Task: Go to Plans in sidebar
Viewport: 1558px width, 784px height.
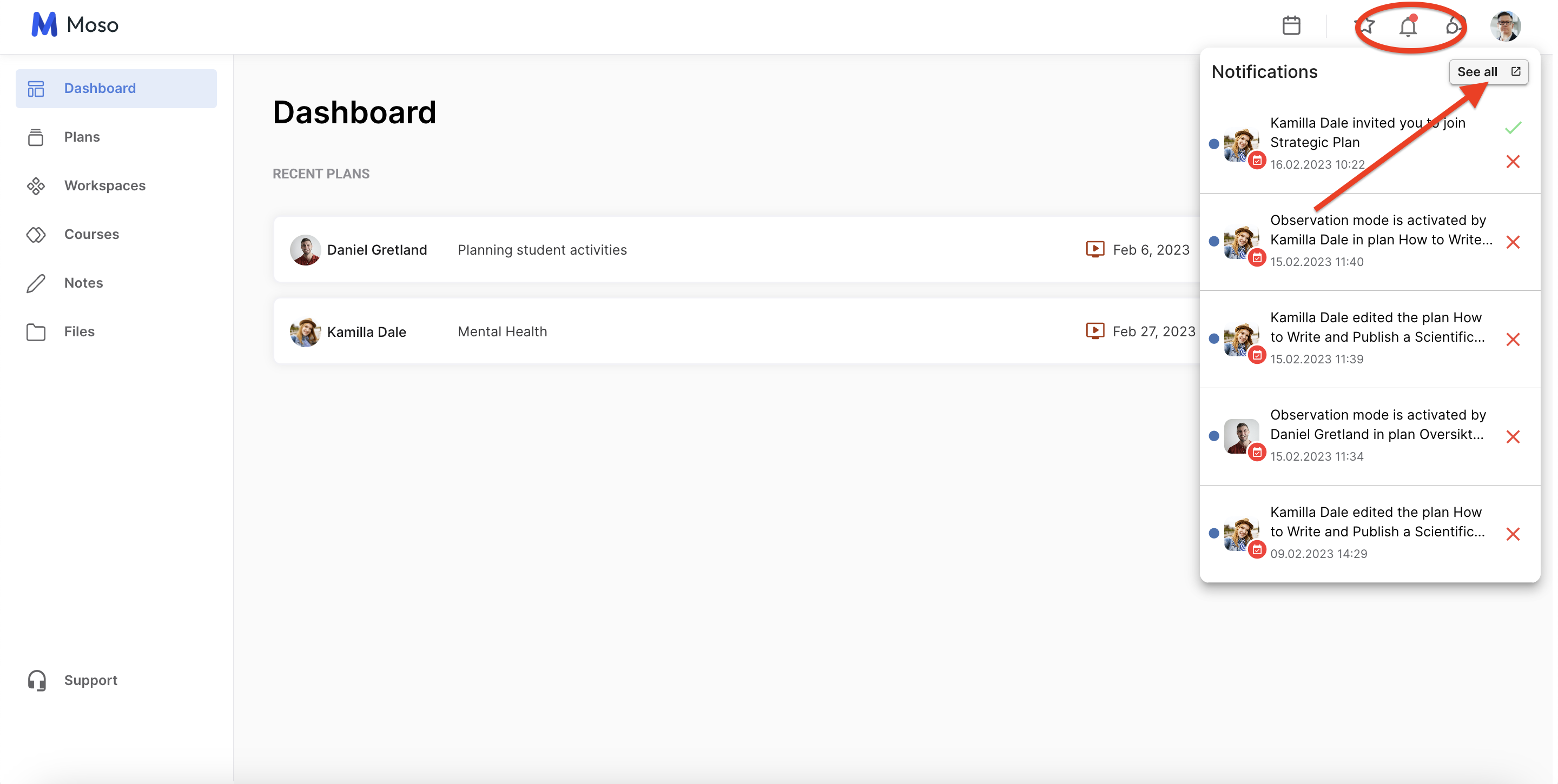Action: [x=82, y=137]
